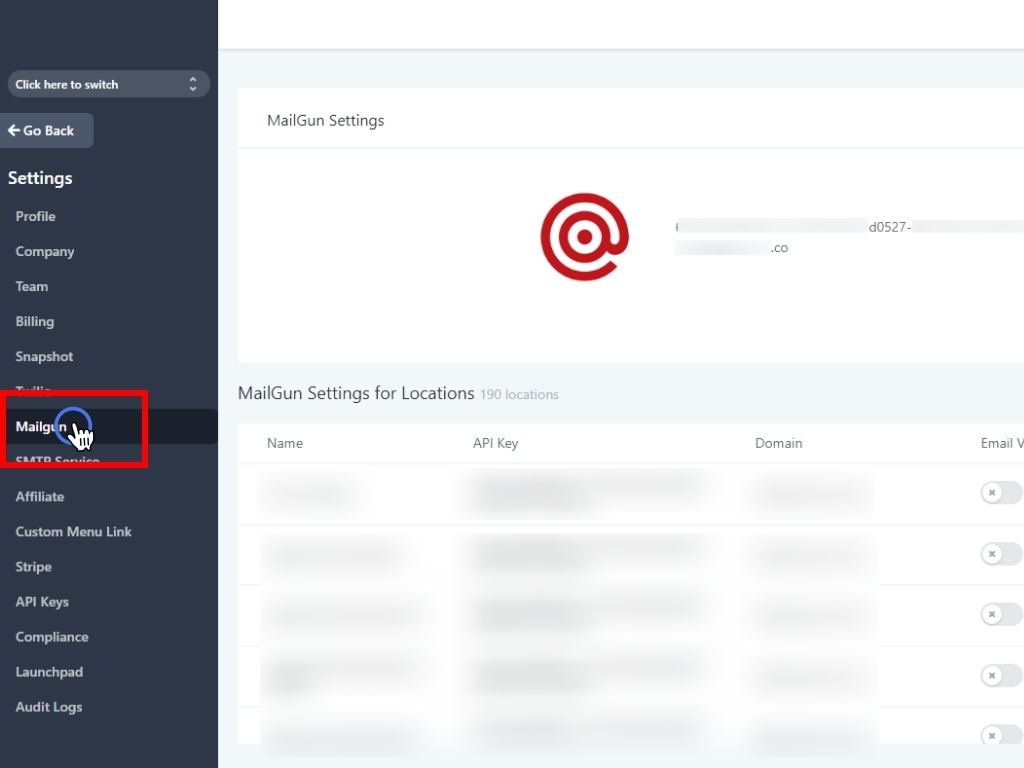Click the Settings sidebar heading
Viewport: 1024px width, 768px height.
[x=40, y=178]
